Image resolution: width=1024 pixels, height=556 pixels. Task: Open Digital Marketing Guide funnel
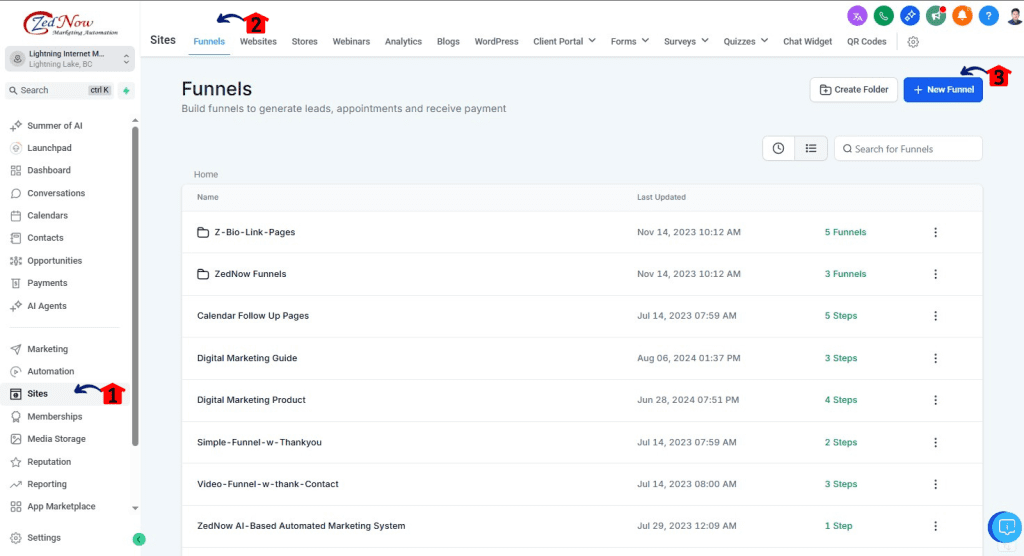tap(247, 358)
